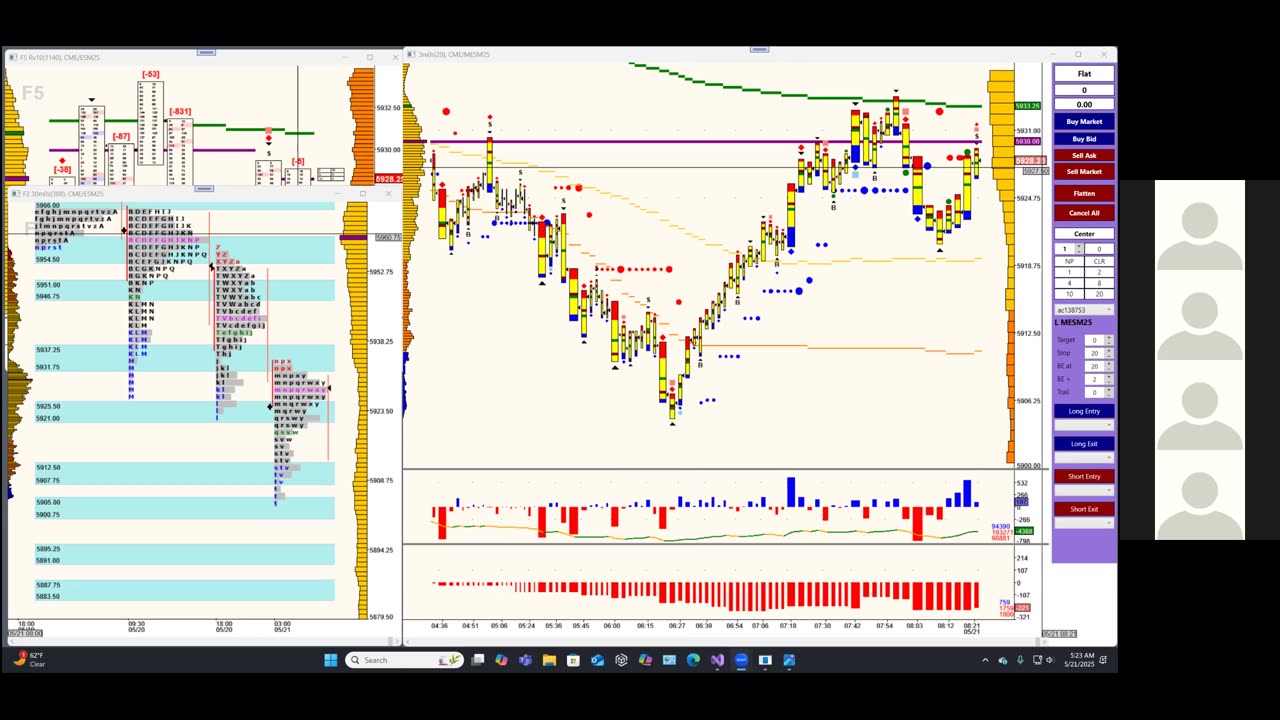
Task: Click the Cancel All button
Action: pos(1084,213)
